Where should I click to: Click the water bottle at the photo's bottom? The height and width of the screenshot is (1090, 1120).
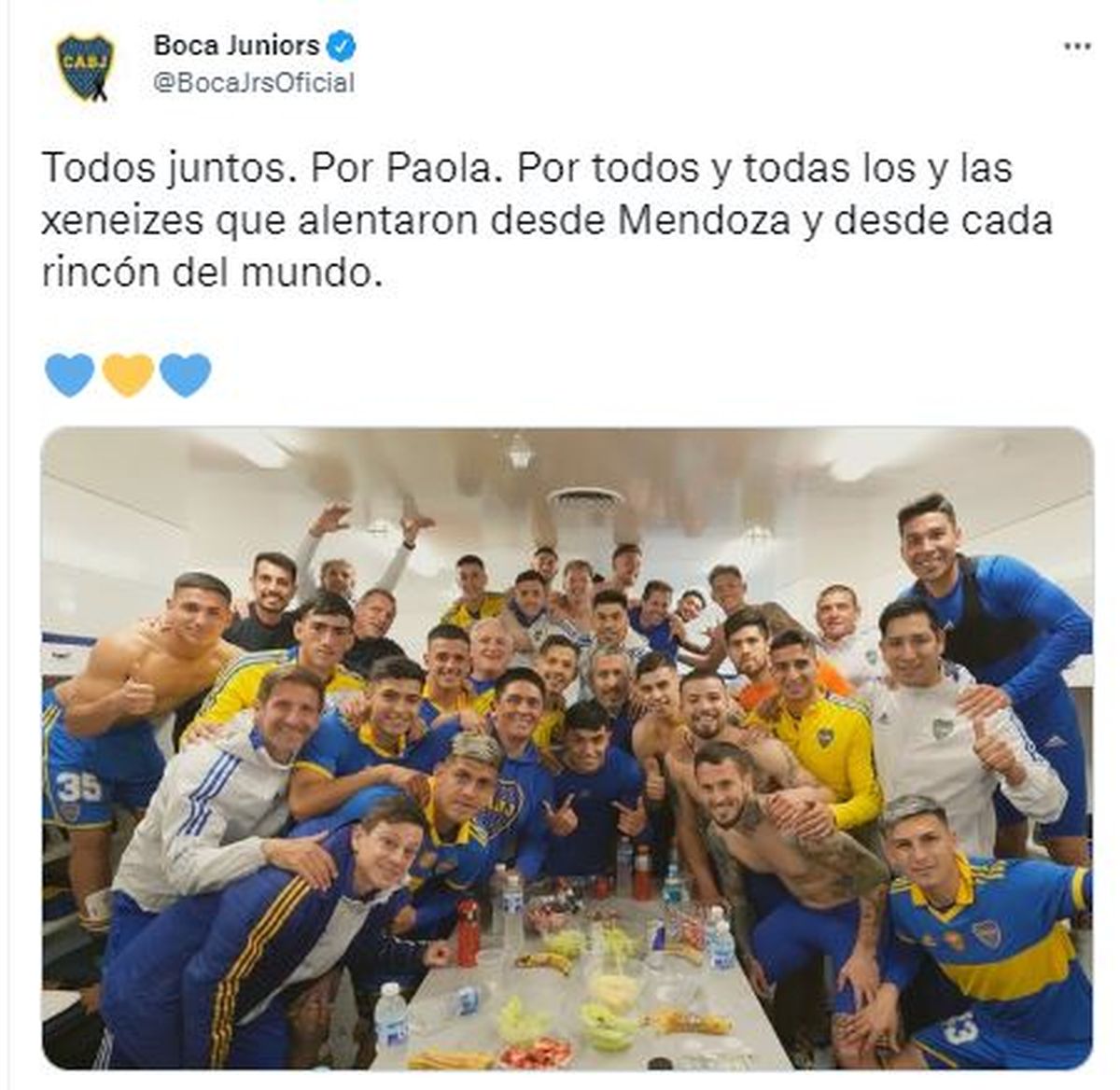pos(390,1016)
